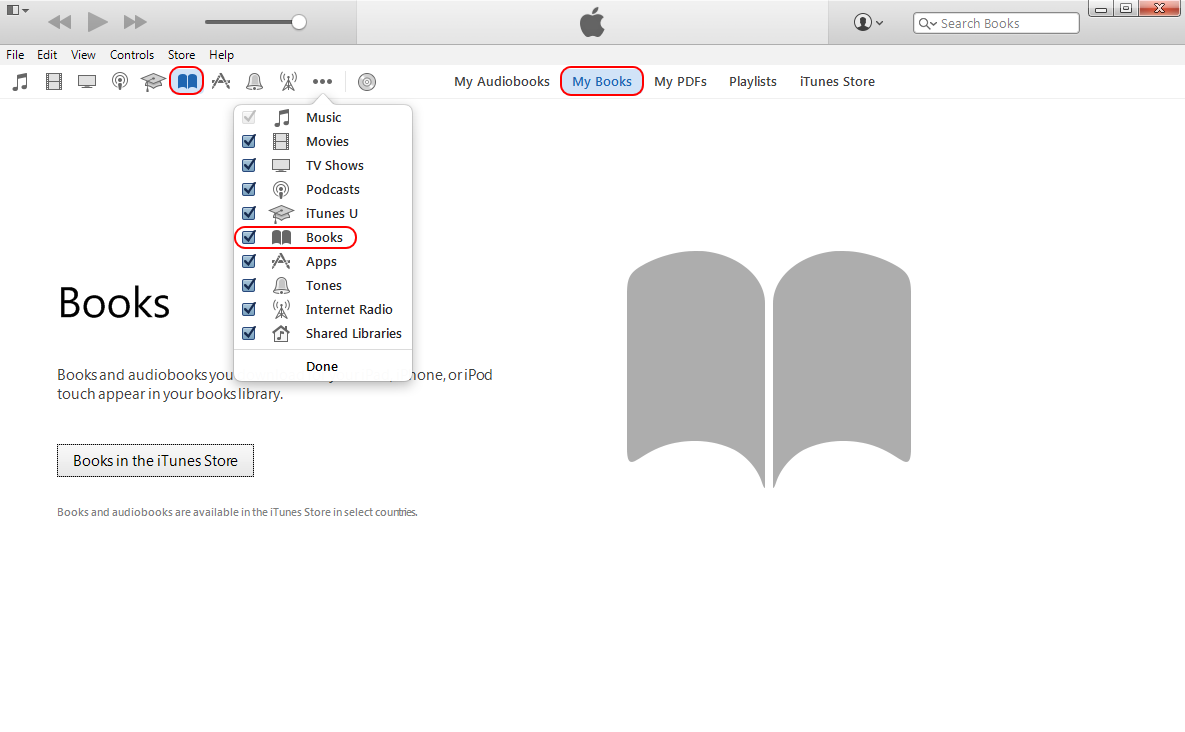This screenshot has height=732, width=1185.
Task: Click the rewind playback button
Action: coord(59,22)
